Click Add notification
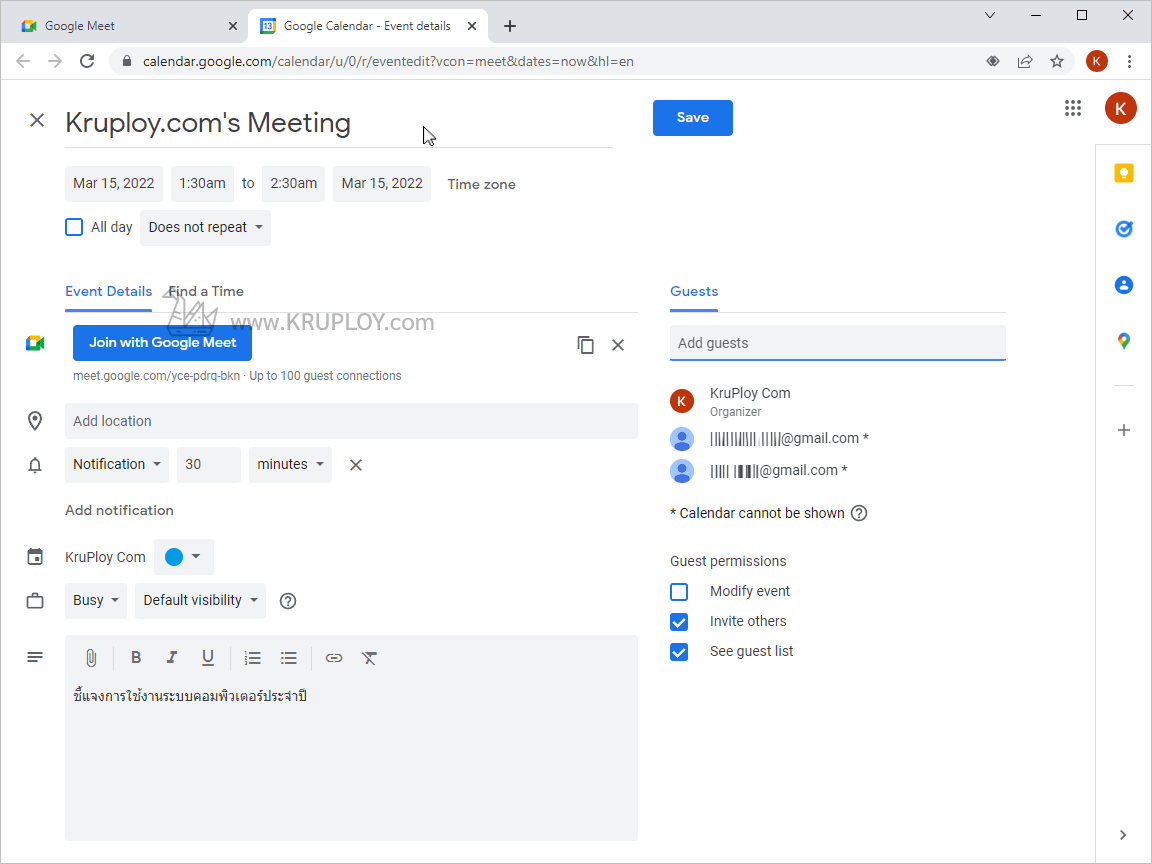Image resolution: width=1152 pixels, height=864 pixels. pos(119,511)
